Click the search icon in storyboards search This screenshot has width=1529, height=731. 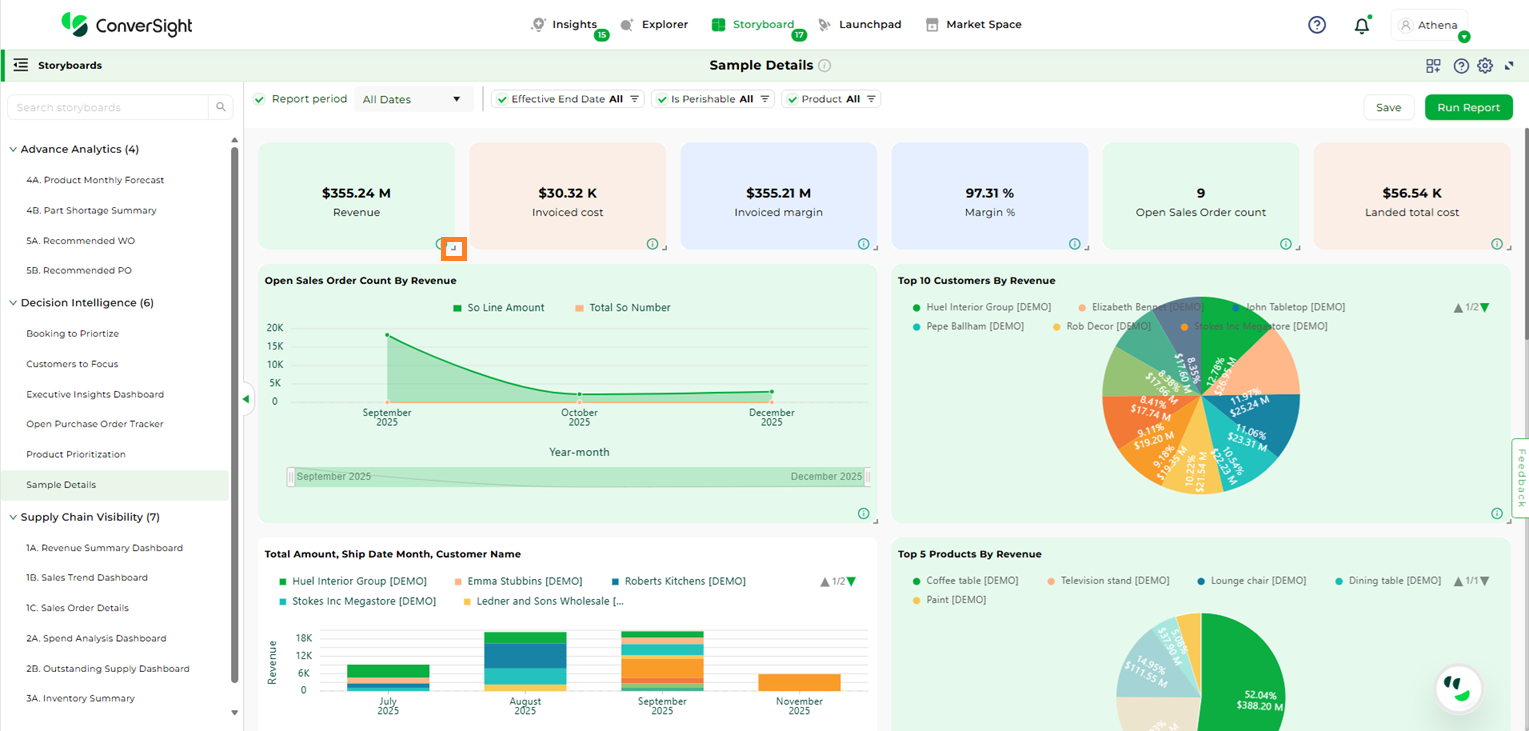tap(221, 108)
